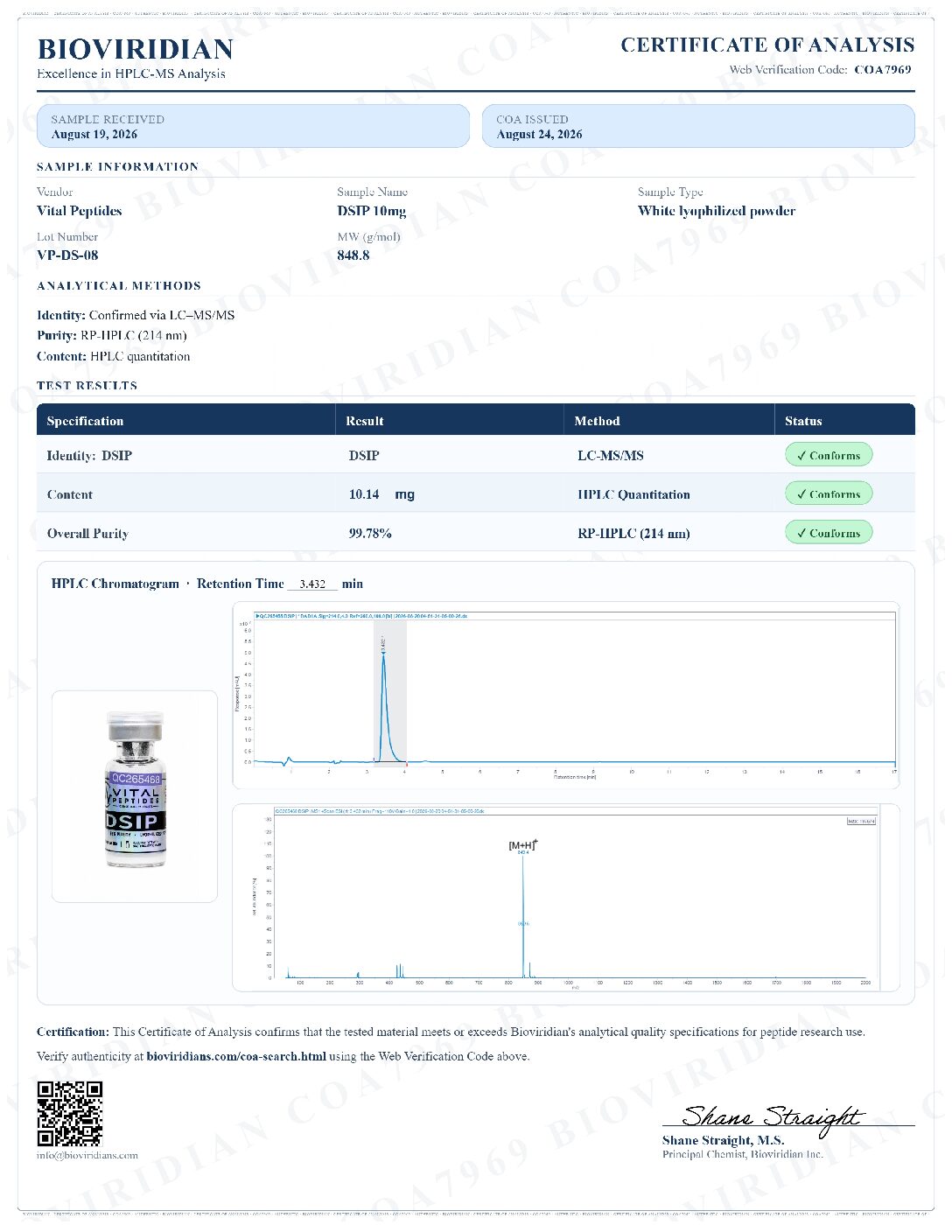Click the BIOVIRIDIAN logo heading

click(135, 49)
